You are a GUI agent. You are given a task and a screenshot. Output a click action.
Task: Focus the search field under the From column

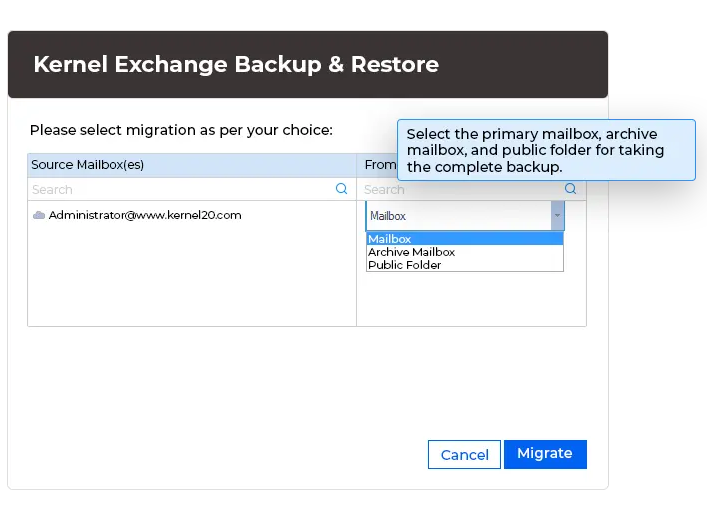click(460, 189)
